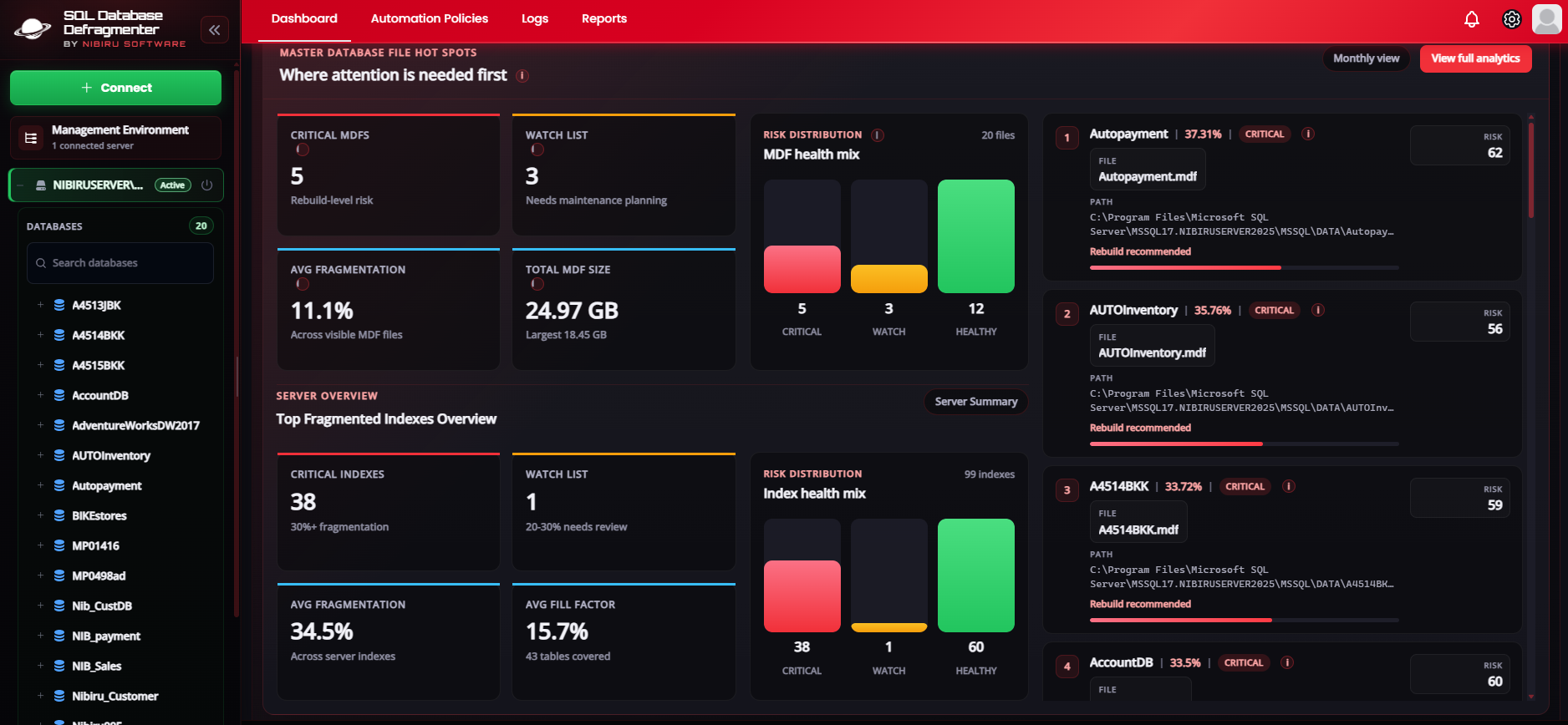Click info icon under MDF WATCH LIST
1568x725 pixels.
click(537, 150)
